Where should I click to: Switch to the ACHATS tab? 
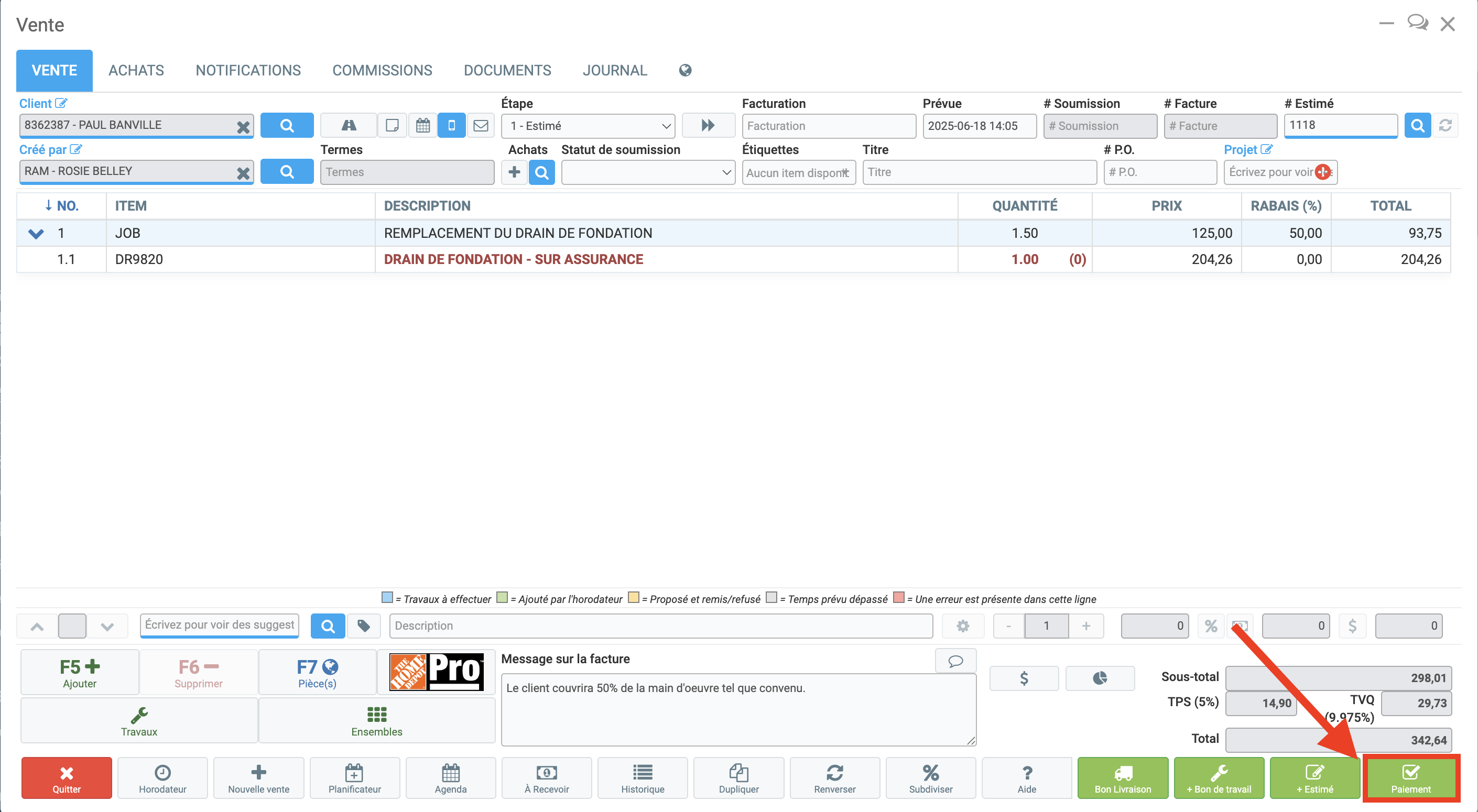[x=136, y=70]
